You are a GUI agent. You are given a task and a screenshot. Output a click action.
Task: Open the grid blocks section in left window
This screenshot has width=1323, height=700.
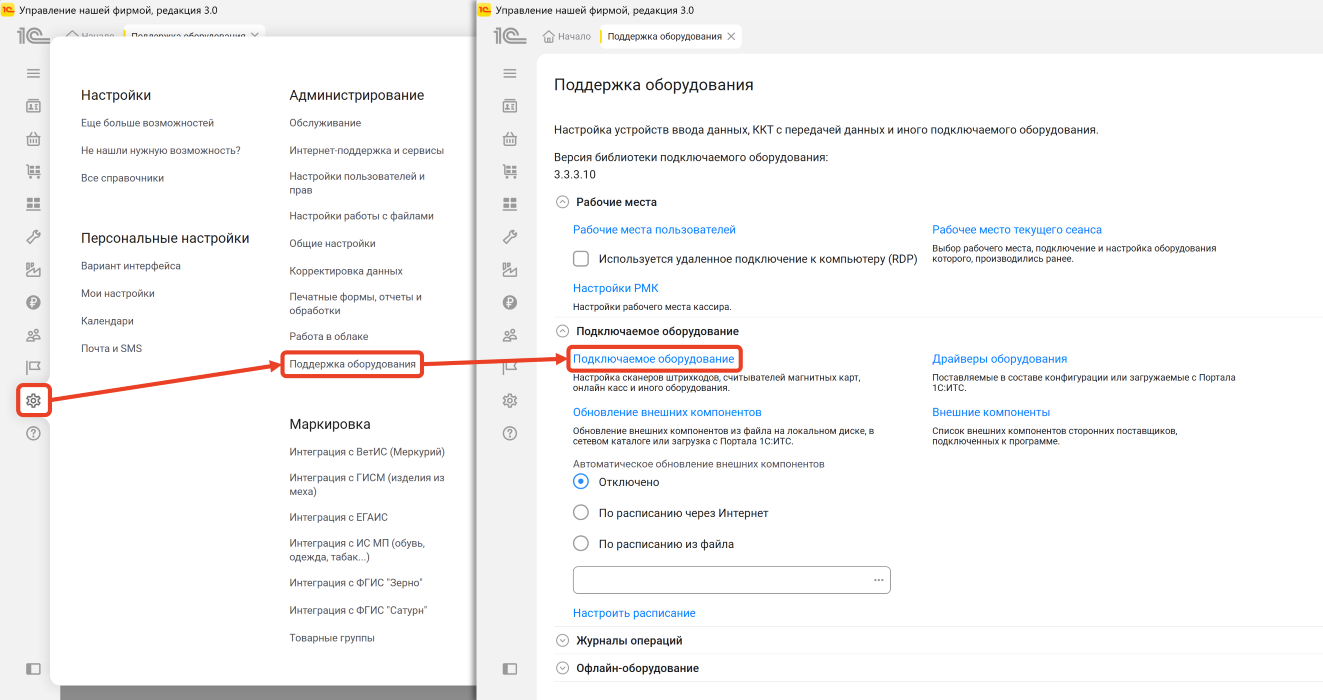[x=33, y=204]
